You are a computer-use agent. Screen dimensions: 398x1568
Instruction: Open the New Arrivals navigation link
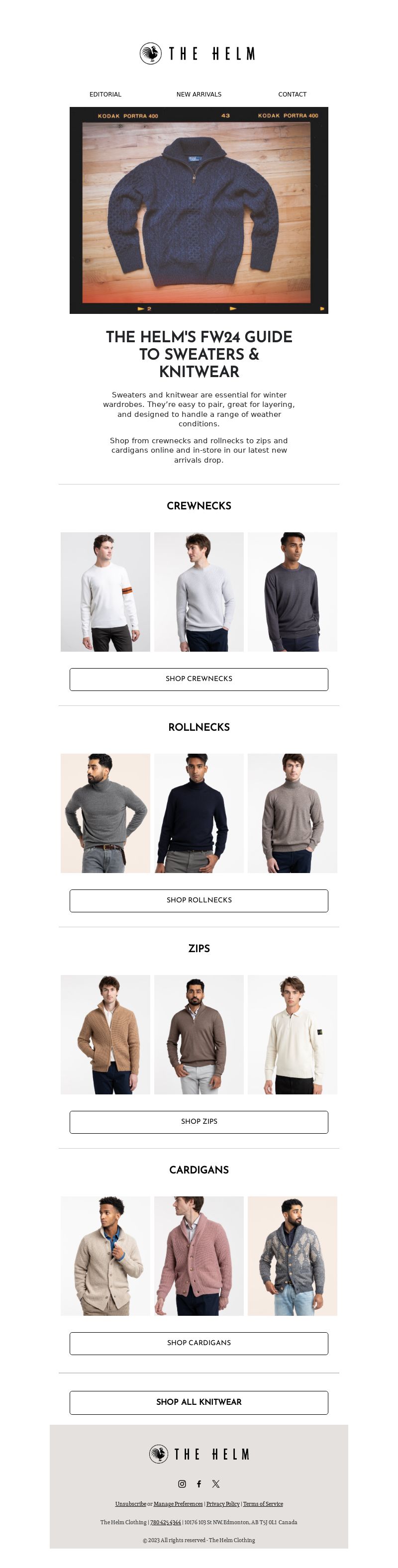[199, 95]
